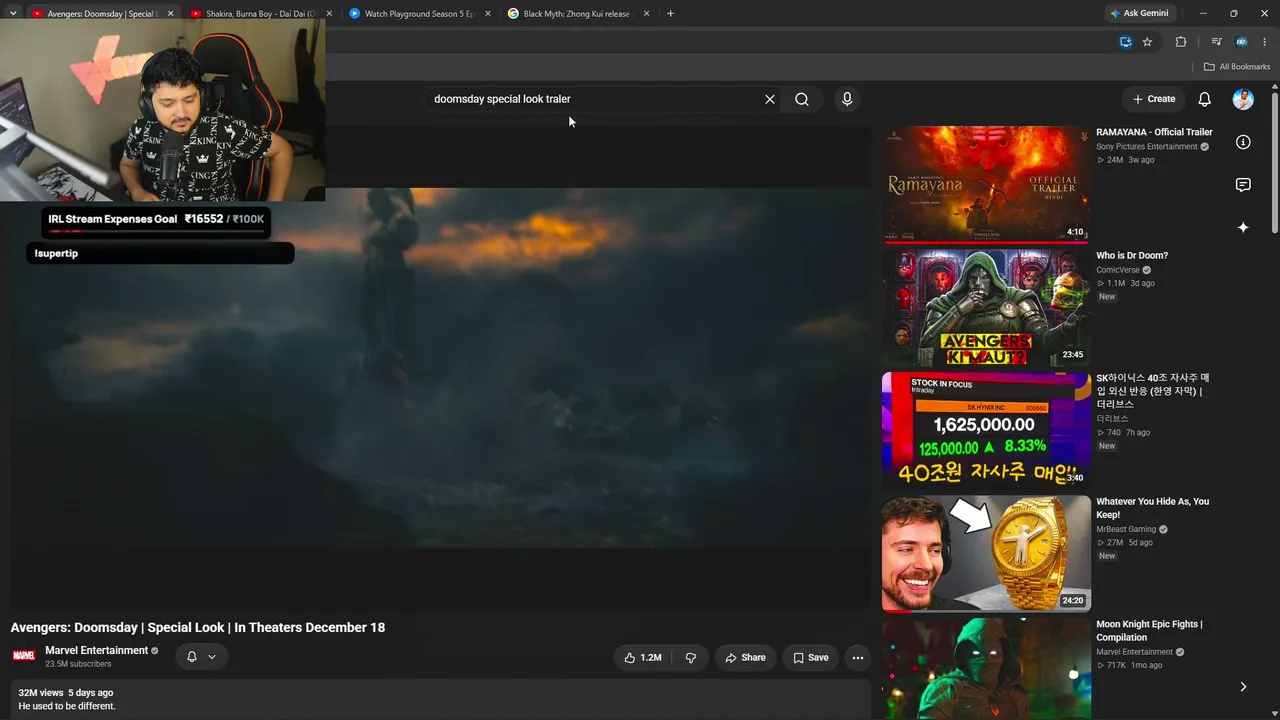Open YouTube notifications bell
The width and height of the screenshot is (1280, 720).
(x=1204, y=99)
